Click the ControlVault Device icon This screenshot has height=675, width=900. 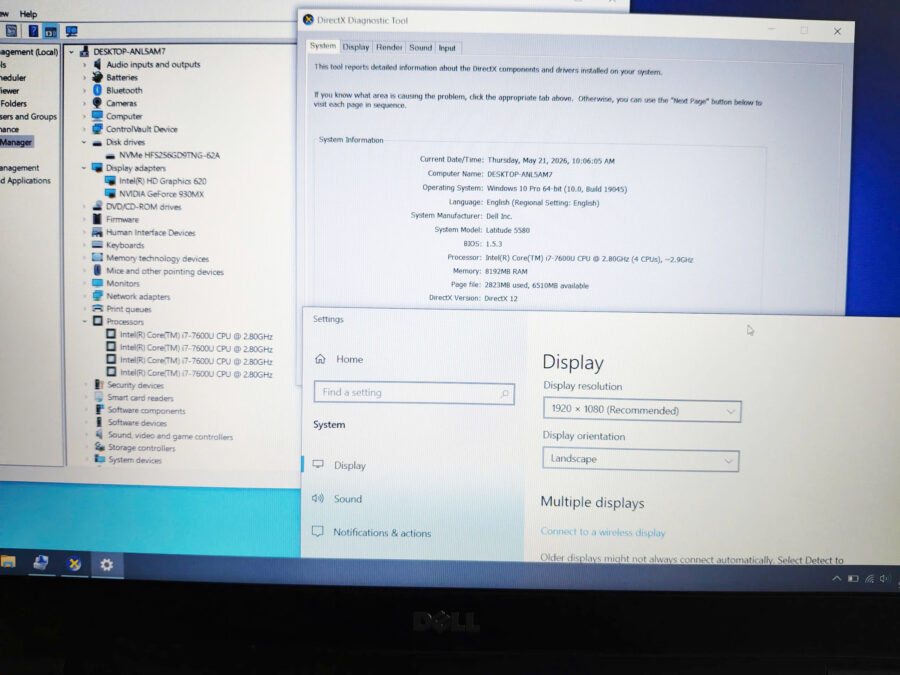[x=97, y=129]
